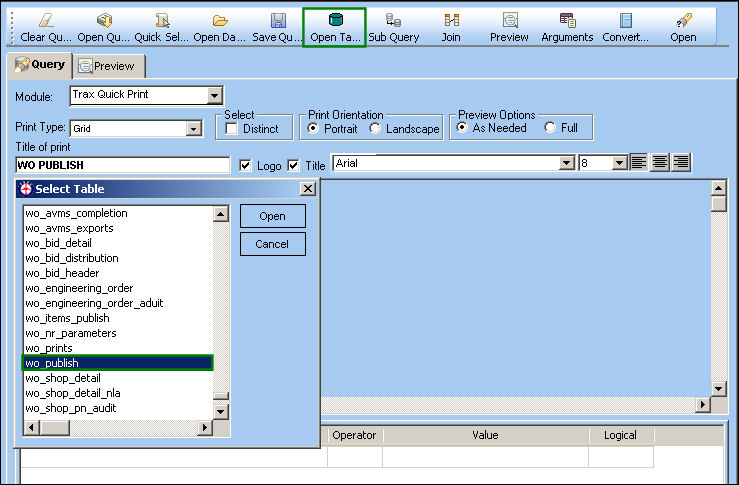Click the Convert toolbar icon
Screen dimensions: 739x485
coord(625,20)
